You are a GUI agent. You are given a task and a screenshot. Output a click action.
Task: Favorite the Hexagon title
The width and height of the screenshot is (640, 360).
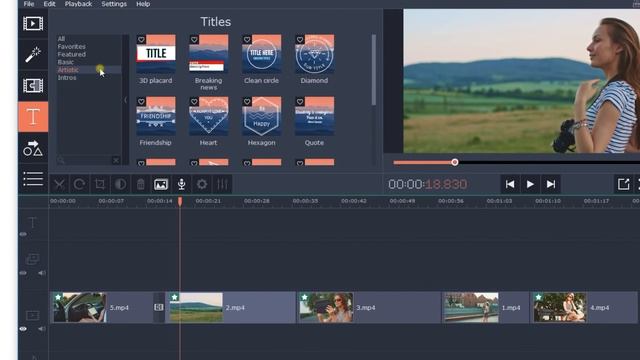[247, 102]
